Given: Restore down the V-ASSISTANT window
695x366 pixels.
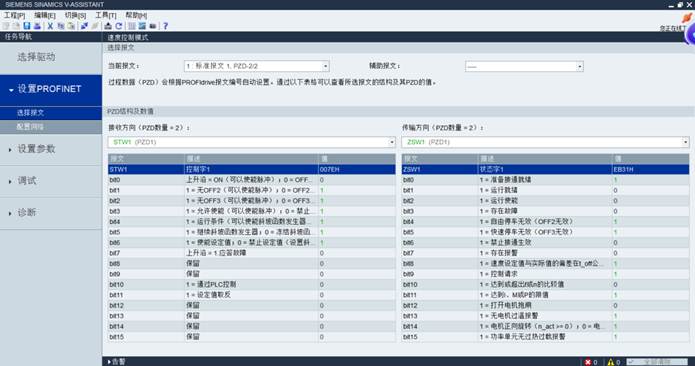Looking at the screenshot, I should pos(680,4).
